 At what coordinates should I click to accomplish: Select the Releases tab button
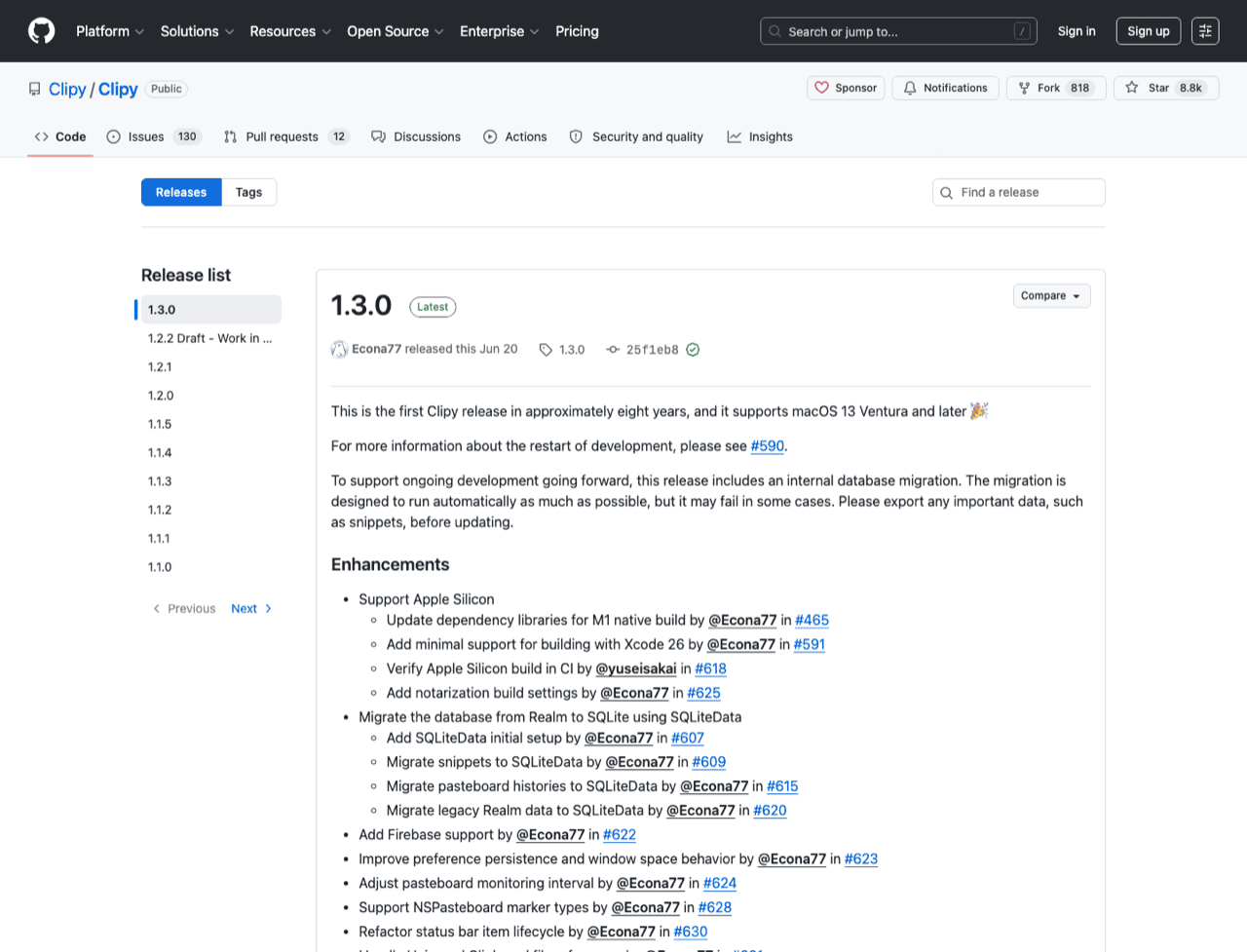pos(181,192)
